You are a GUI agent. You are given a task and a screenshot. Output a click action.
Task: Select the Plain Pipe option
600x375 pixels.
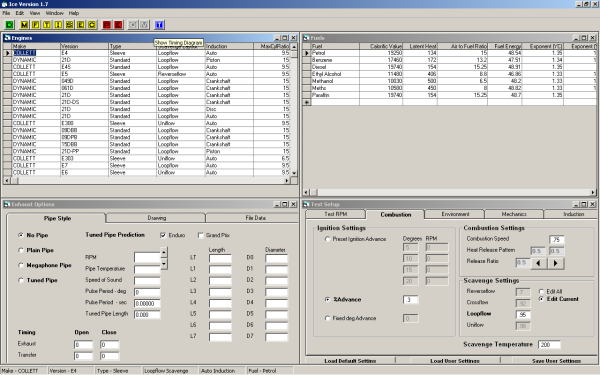click(x=21, y=250)
